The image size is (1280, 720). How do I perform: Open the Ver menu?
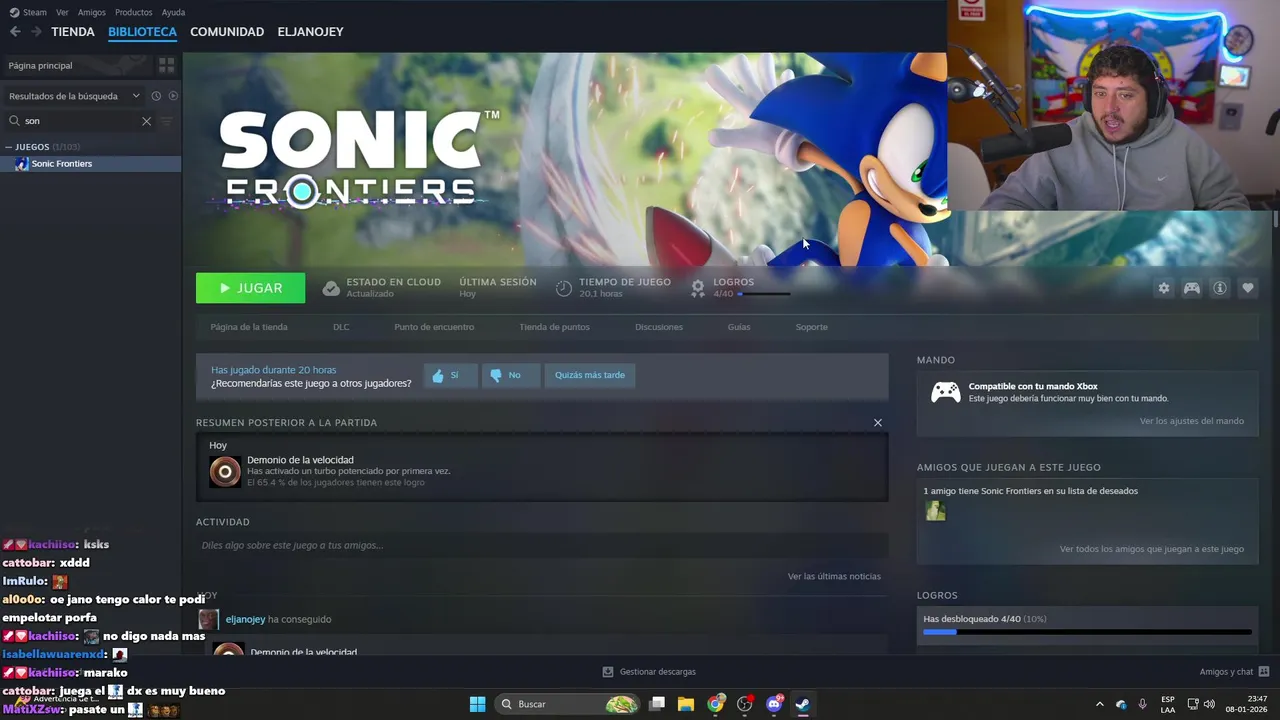pos(62,12)
